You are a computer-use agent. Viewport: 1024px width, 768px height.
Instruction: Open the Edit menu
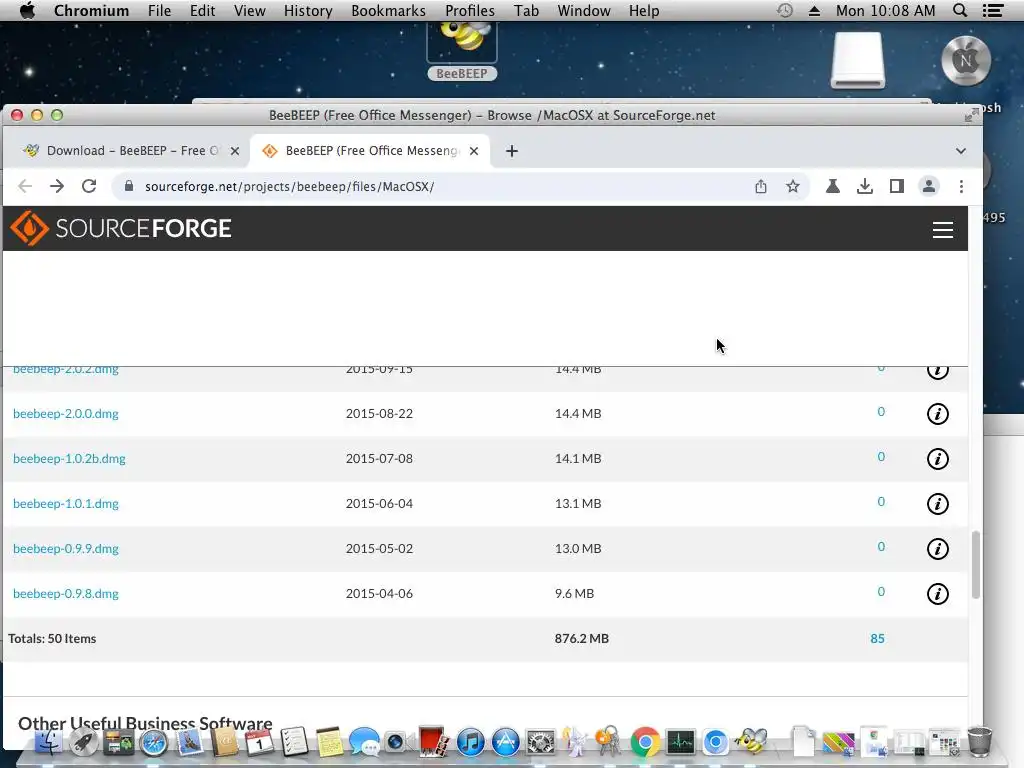202,10
